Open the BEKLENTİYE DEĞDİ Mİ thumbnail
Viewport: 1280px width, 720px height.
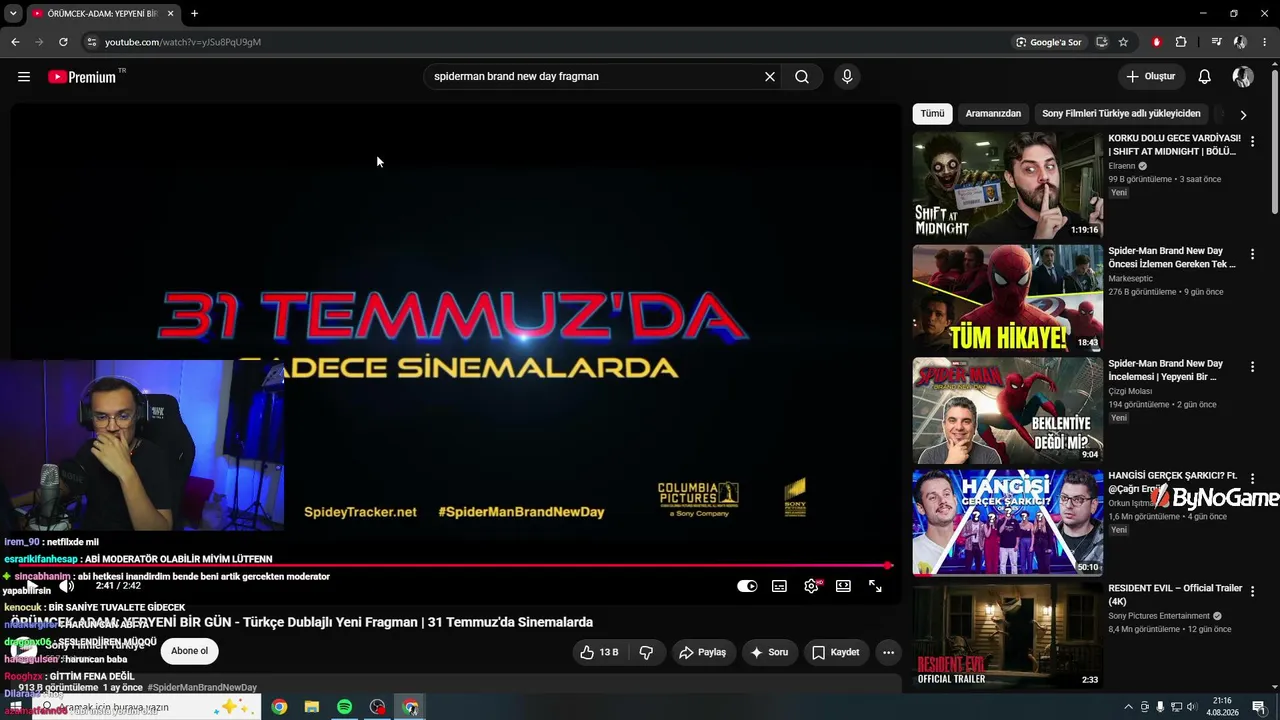click(x=1008, y=410)
